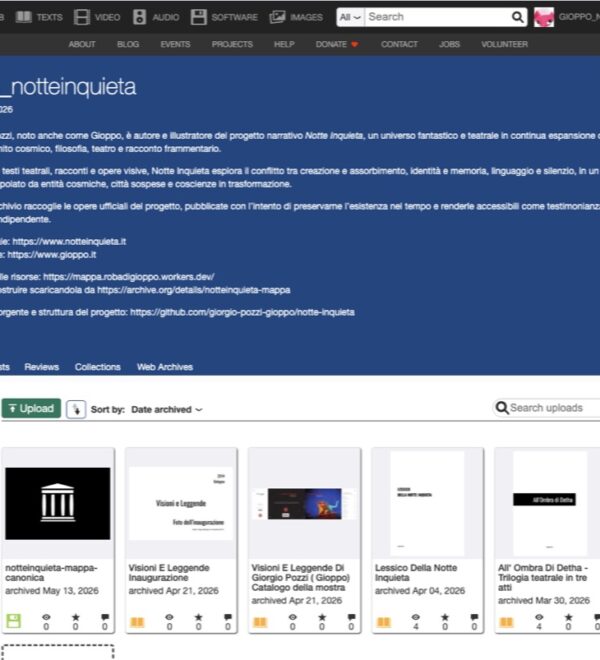Open the All' Ombra Di Detha title link
600x660 pixels.
pyautogui.click(x=543, y=578)
